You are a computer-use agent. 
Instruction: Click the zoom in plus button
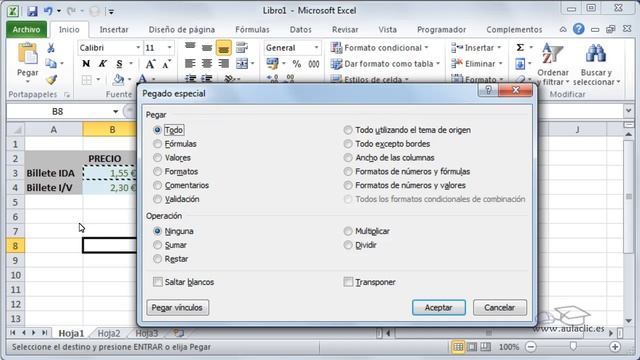[615, 347]
